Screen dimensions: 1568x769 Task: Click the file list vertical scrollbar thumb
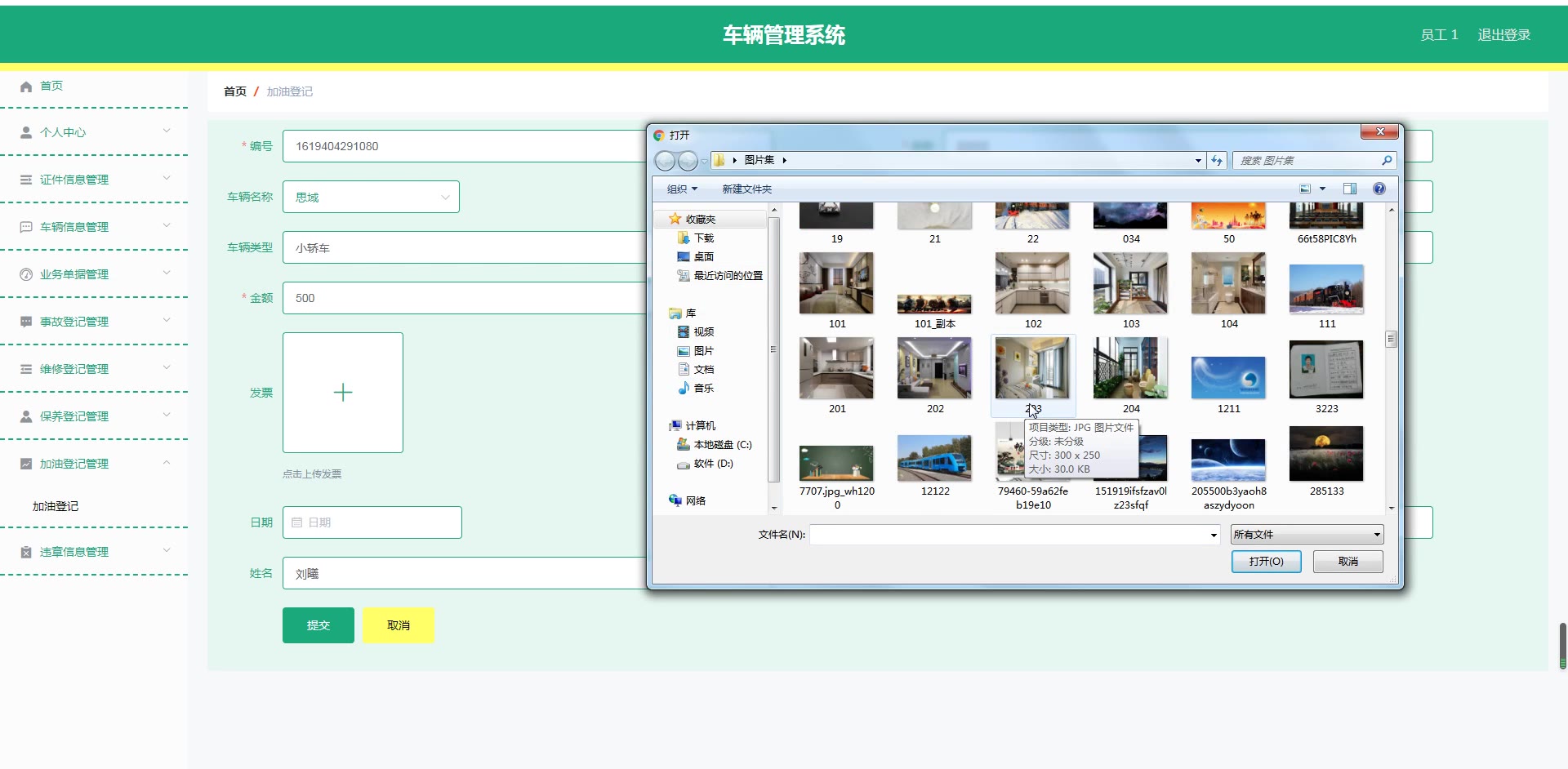coord(1392,339)
